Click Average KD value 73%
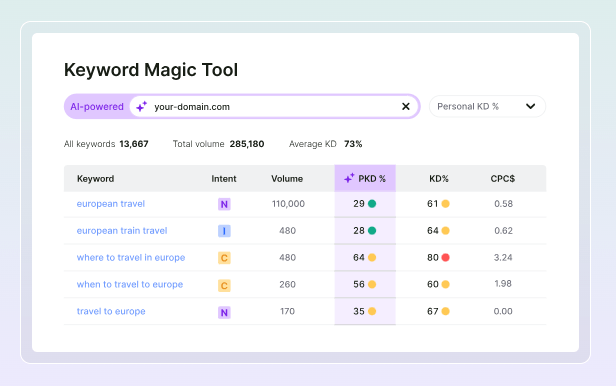This screenshot has height=386, width=616. click(x=353, y=144)
